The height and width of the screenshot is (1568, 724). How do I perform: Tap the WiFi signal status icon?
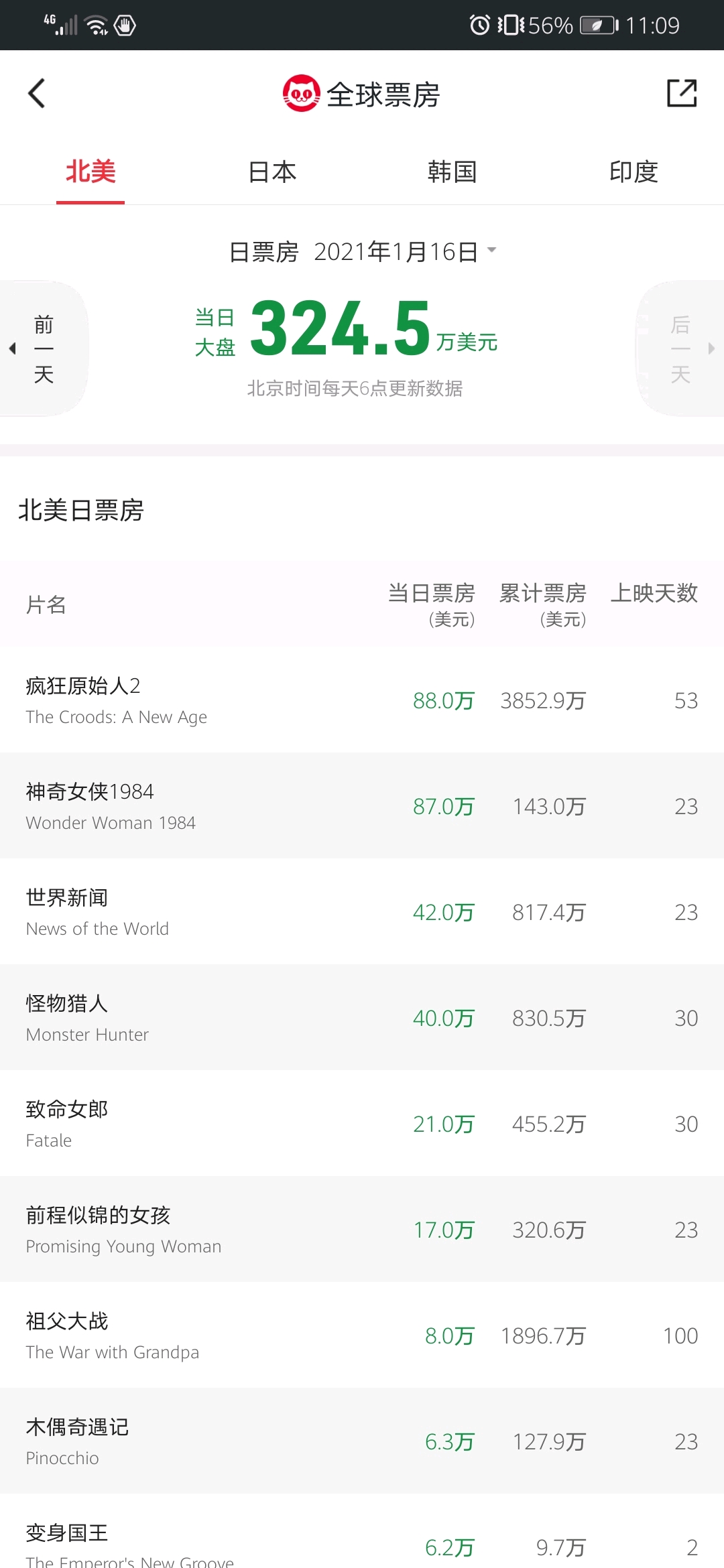click(98, 25)
